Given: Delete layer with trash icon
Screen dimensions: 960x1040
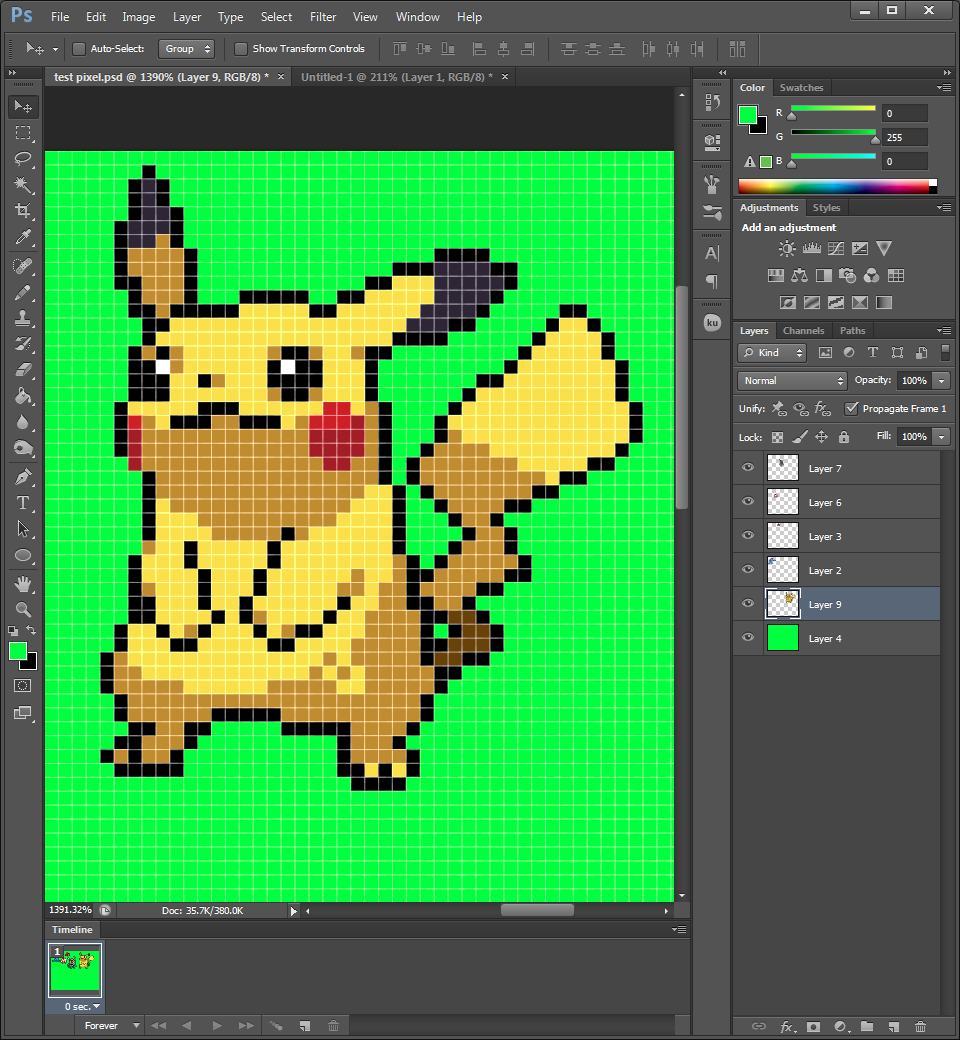Looking at the screenshot, I should click(x=921, y=1027).
